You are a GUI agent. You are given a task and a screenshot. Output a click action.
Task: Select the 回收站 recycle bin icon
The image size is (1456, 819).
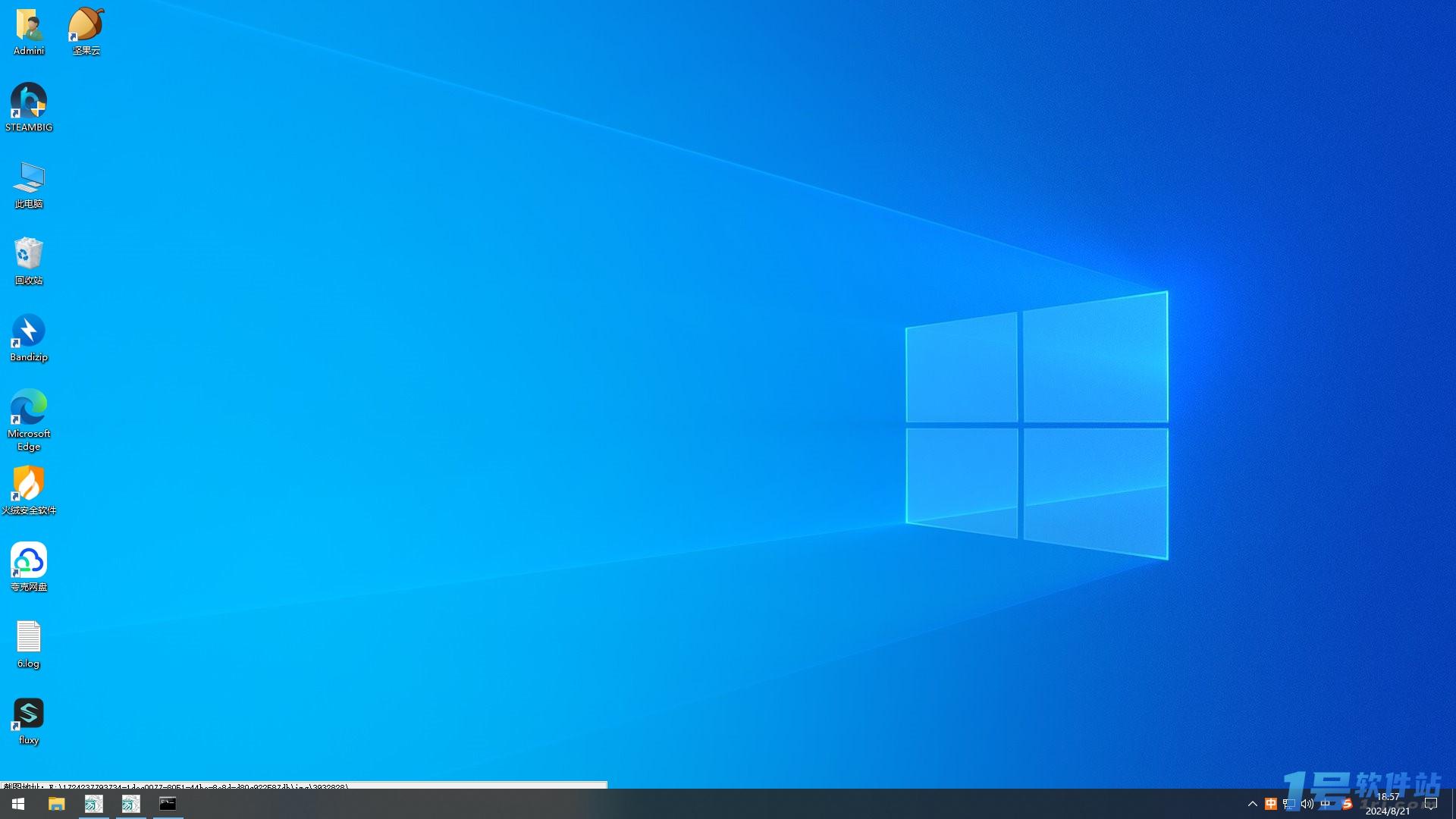tap(29, 261)
